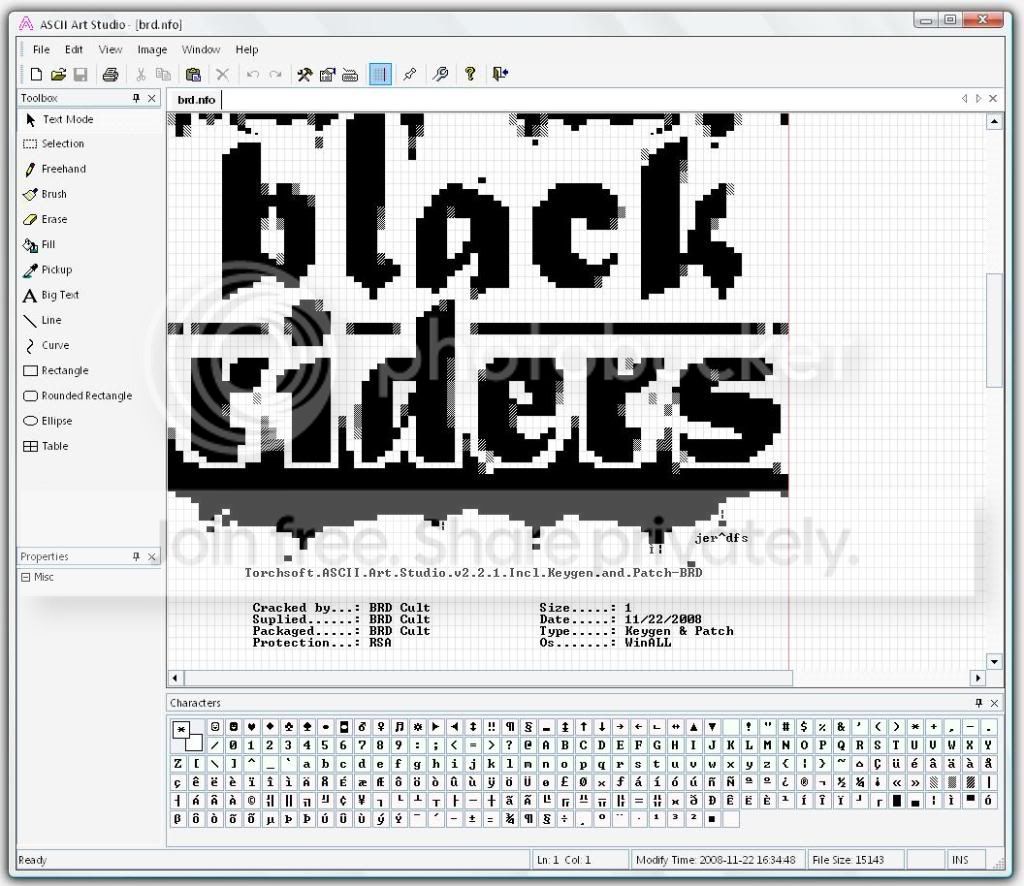Toggle the grid display toolbar button
Viewport: 1024px width, 886px height.
click(x=380, y=74)
